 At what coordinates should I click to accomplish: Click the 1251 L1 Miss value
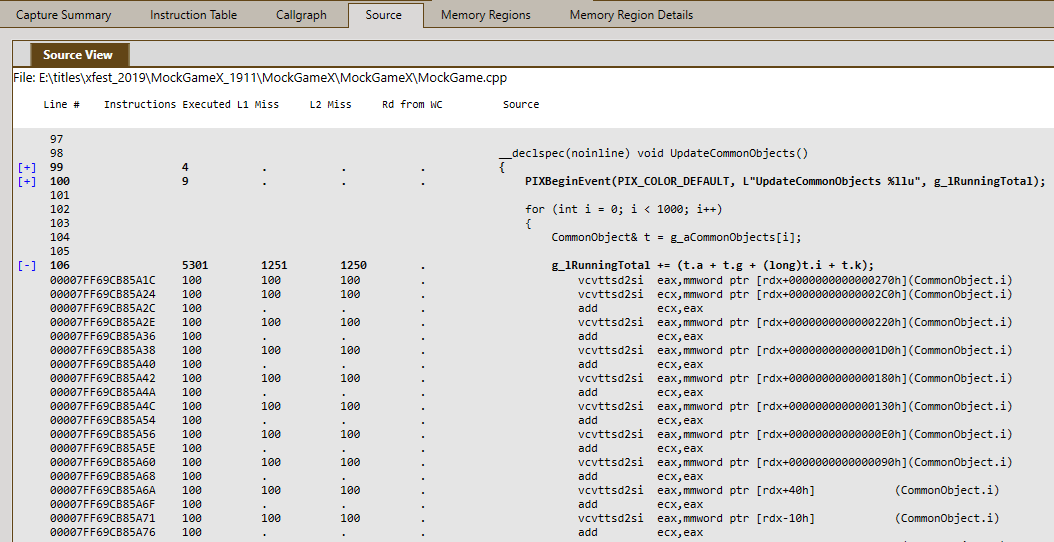pos(274,266)
